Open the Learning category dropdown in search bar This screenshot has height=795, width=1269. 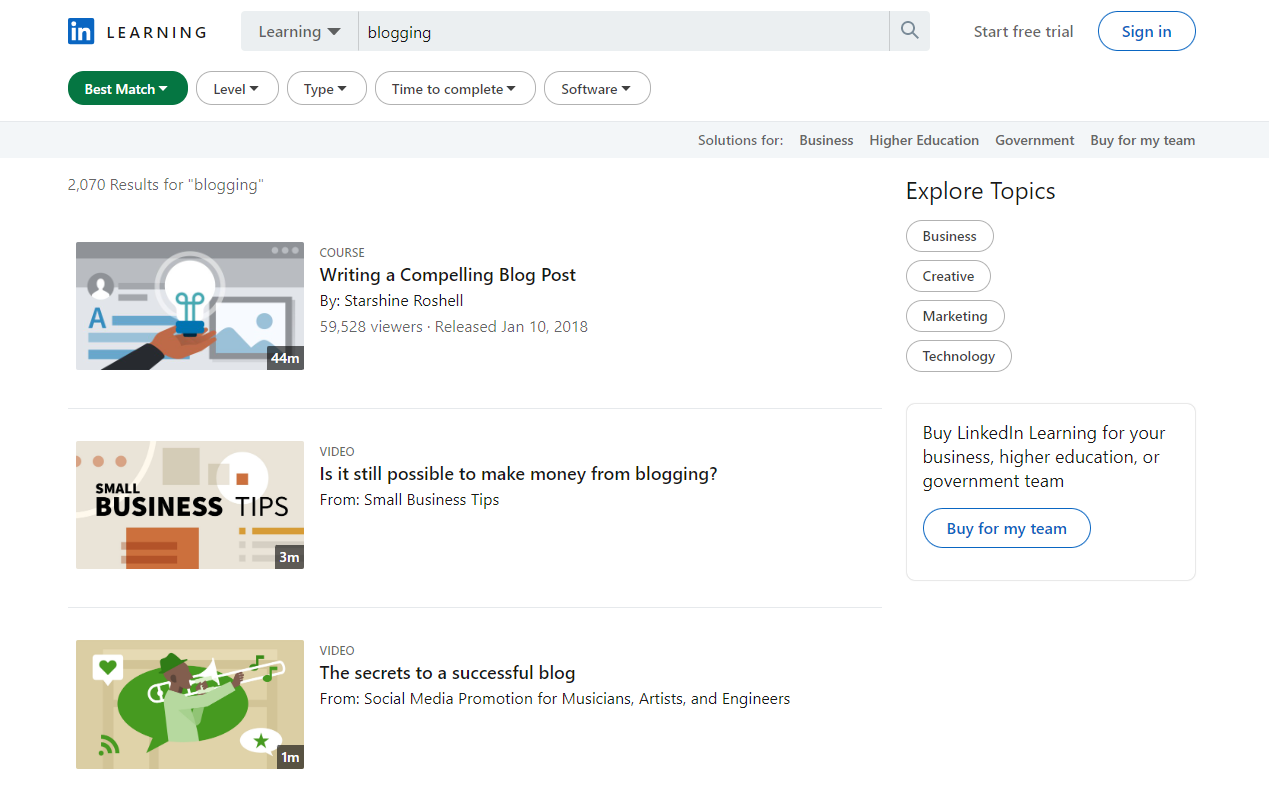click(300, 31)
